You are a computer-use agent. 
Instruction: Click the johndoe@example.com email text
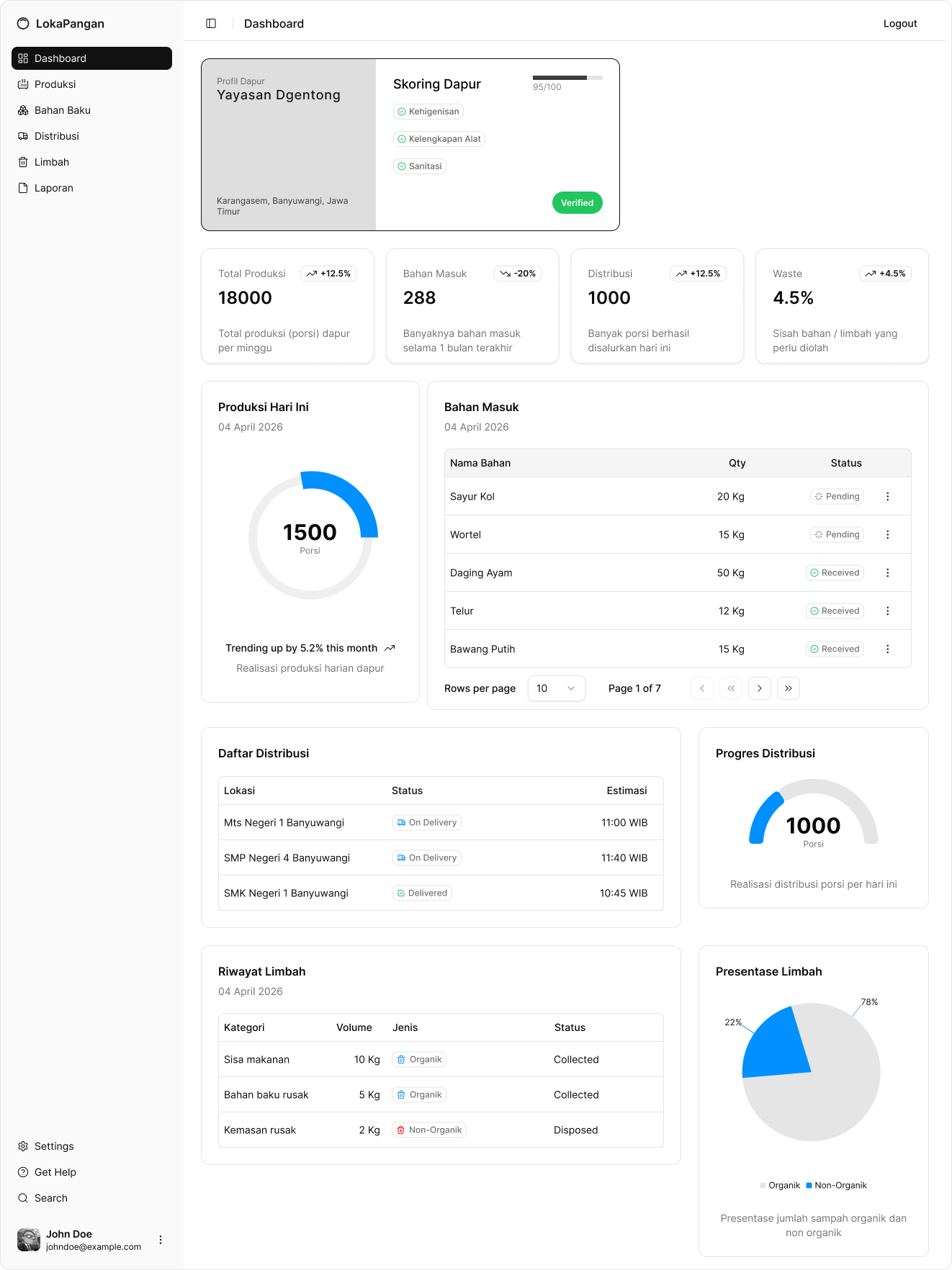tap(94, 1247)
